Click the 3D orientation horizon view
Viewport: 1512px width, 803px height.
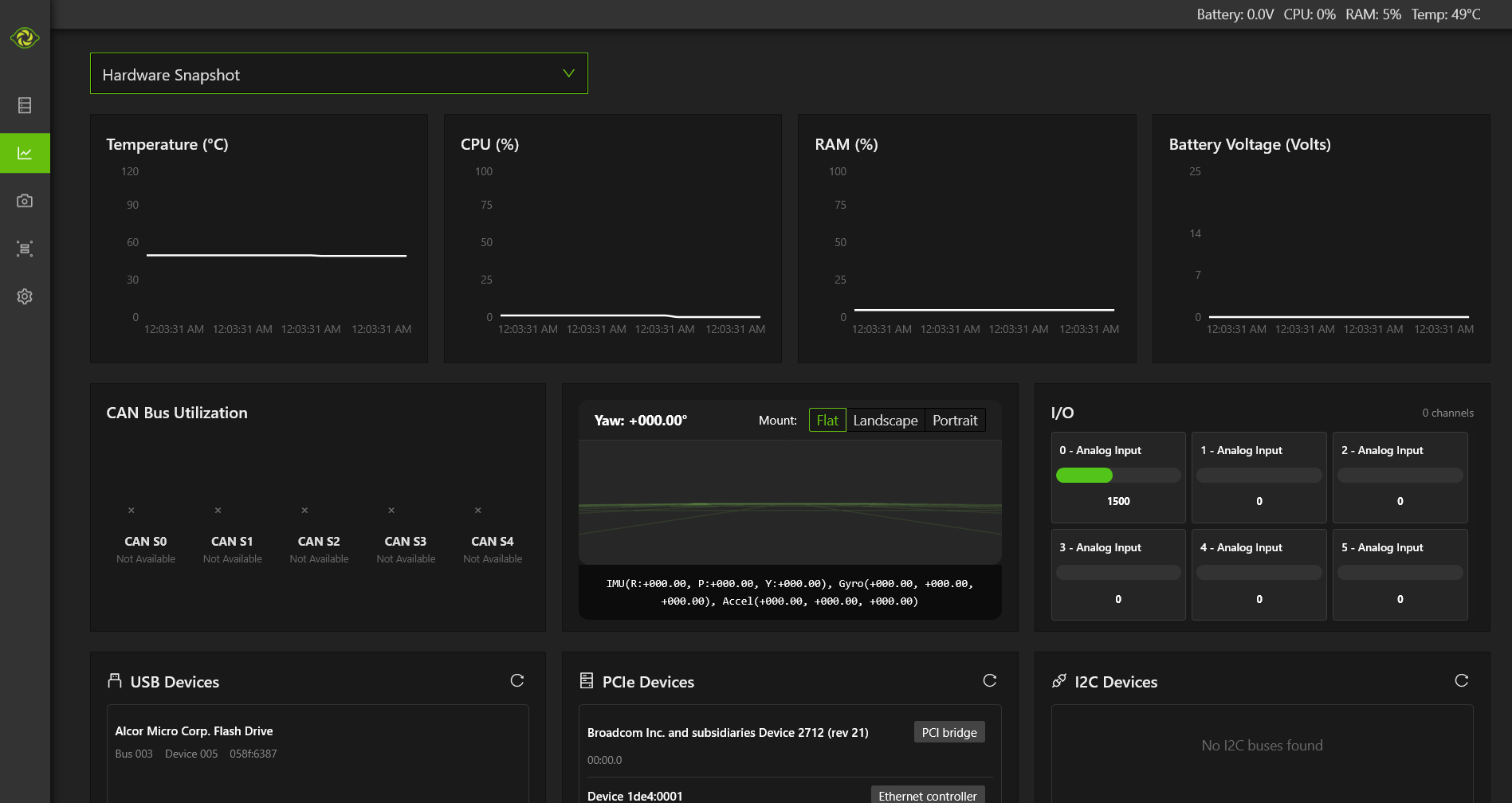tap(790, 502)
